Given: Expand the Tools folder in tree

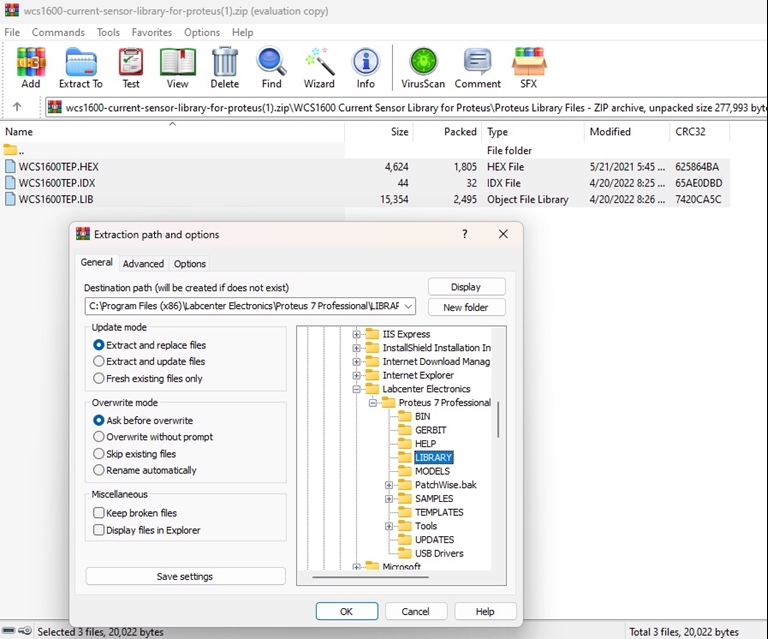Looking at the screenshot, I should pyautogui.click(x=389, y=526).
